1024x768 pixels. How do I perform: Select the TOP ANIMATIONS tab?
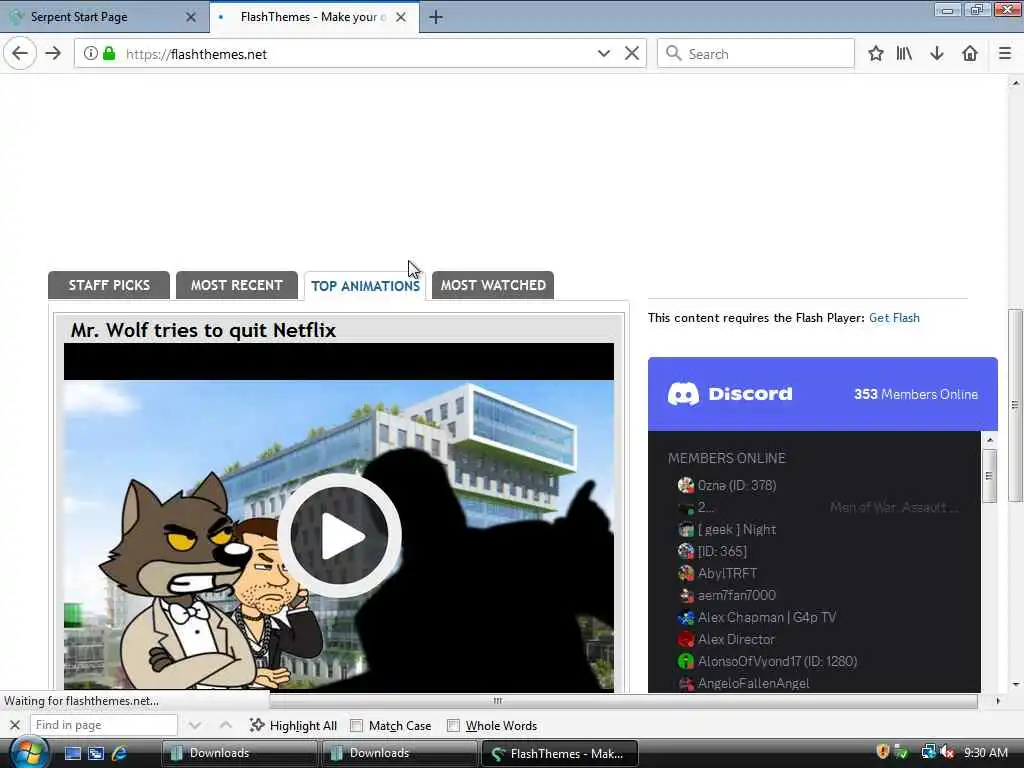[365, 286]
